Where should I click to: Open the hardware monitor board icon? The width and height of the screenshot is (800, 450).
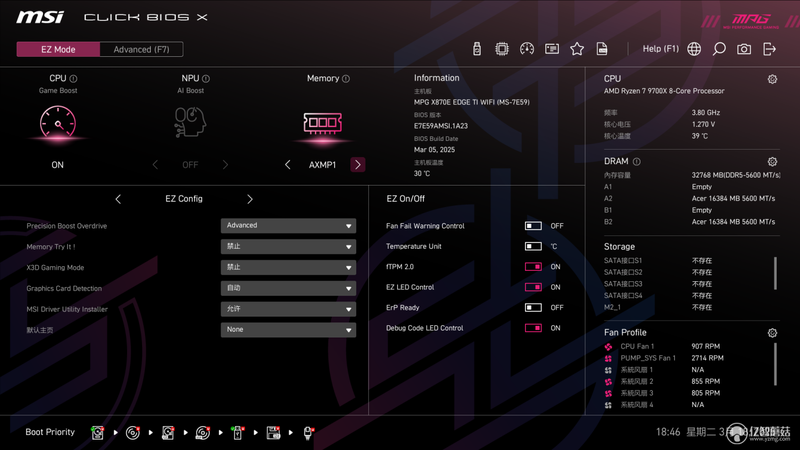point(552,49)
